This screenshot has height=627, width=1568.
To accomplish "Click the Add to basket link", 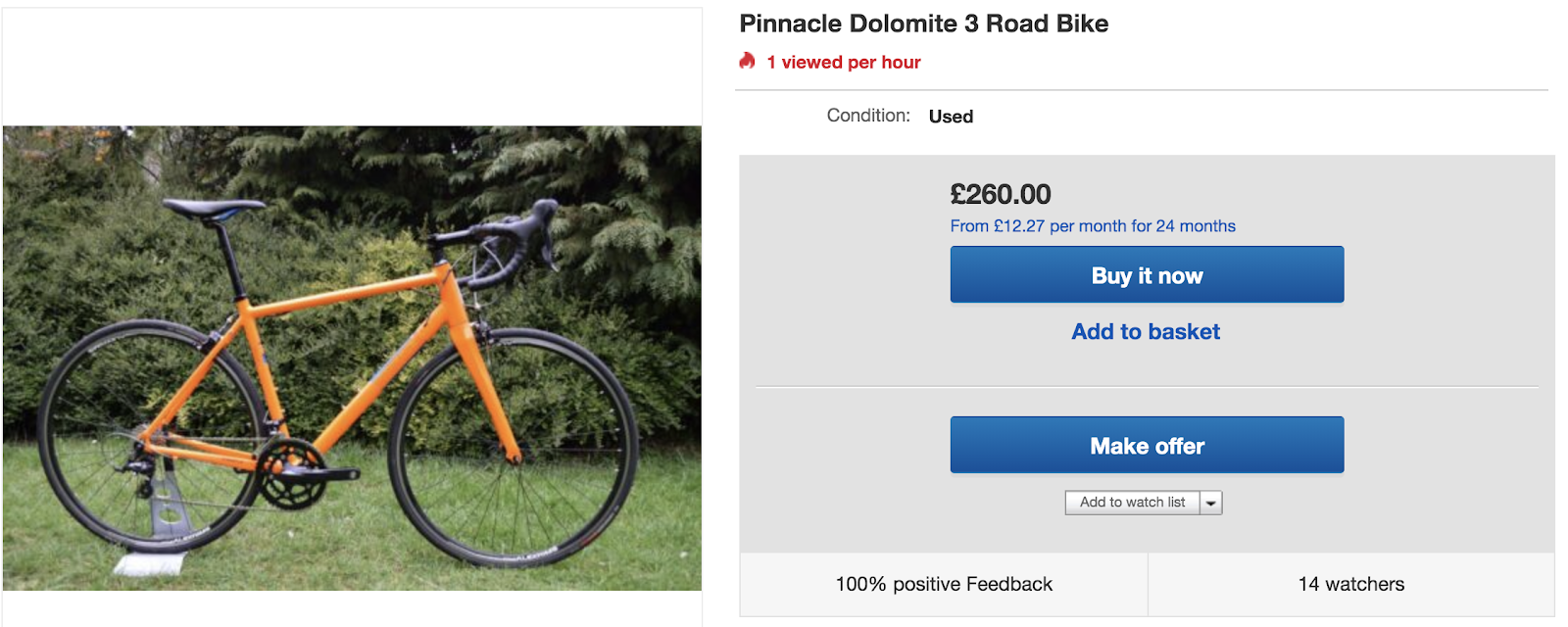I will coord(1146,332).
